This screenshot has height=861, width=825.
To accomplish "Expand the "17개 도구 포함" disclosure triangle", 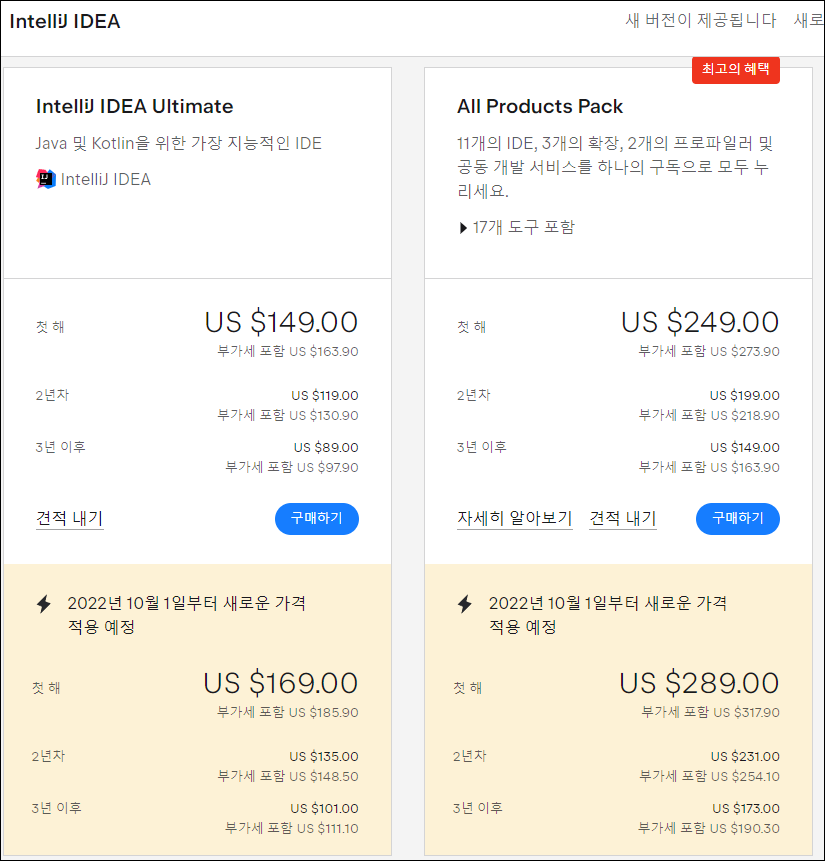I will [x=463, y=228].
